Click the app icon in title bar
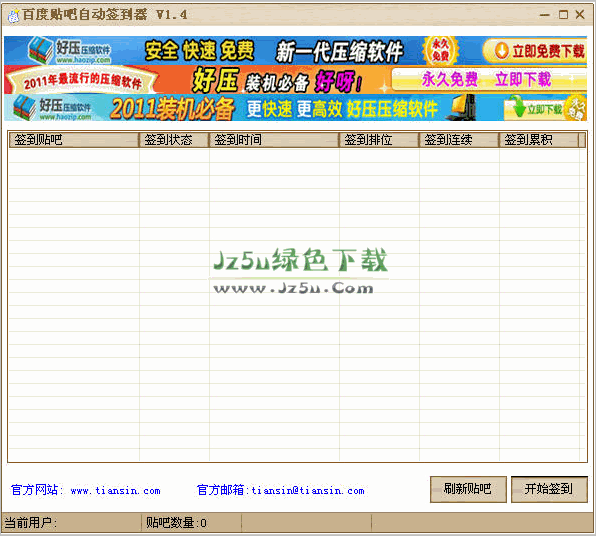Viewport: 596px width, 536px height. [x=13, y=16]
